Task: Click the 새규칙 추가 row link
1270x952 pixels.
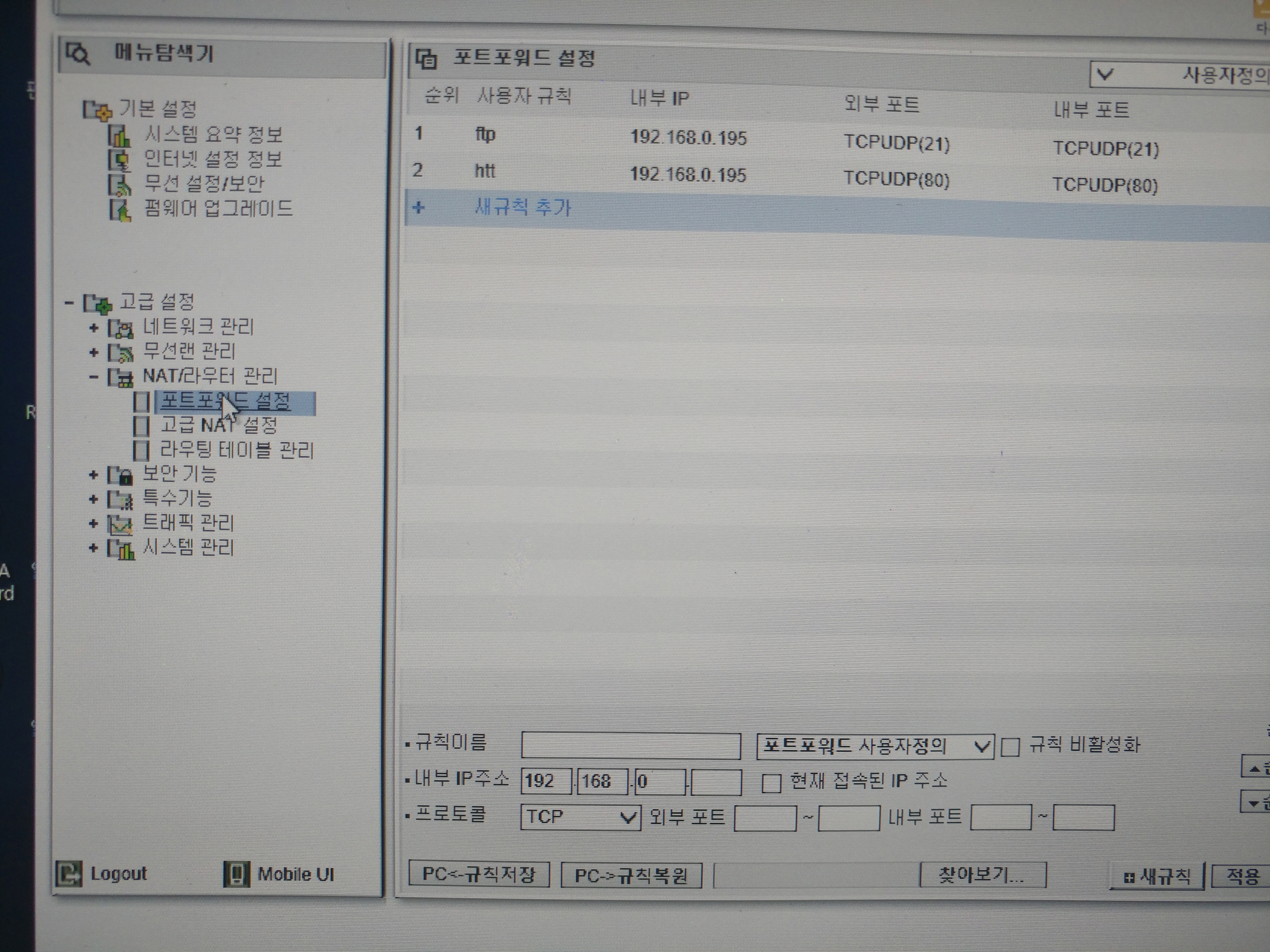Action: tap(523, 207)
